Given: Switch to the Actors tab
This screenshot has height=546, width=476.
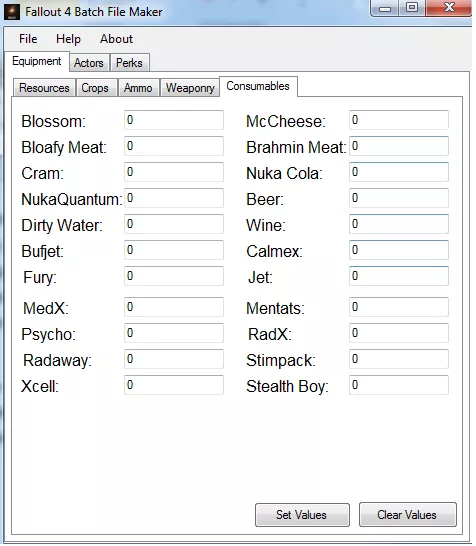Looking at the screenshot, I should pyautogui.click(x=89, y=63).
